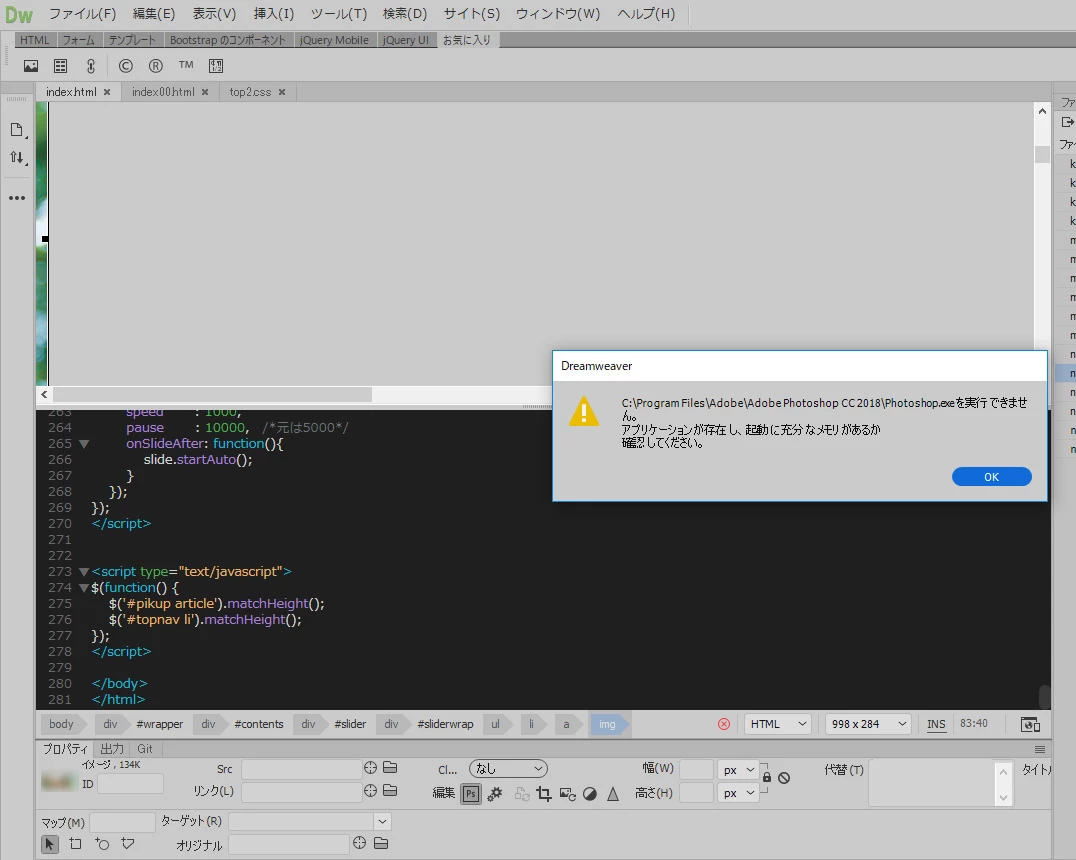The height and width of the screenshot is (860, 1076).
Task: Edit image in Photoshop with Ps button
Action: [x=471, y=794]
